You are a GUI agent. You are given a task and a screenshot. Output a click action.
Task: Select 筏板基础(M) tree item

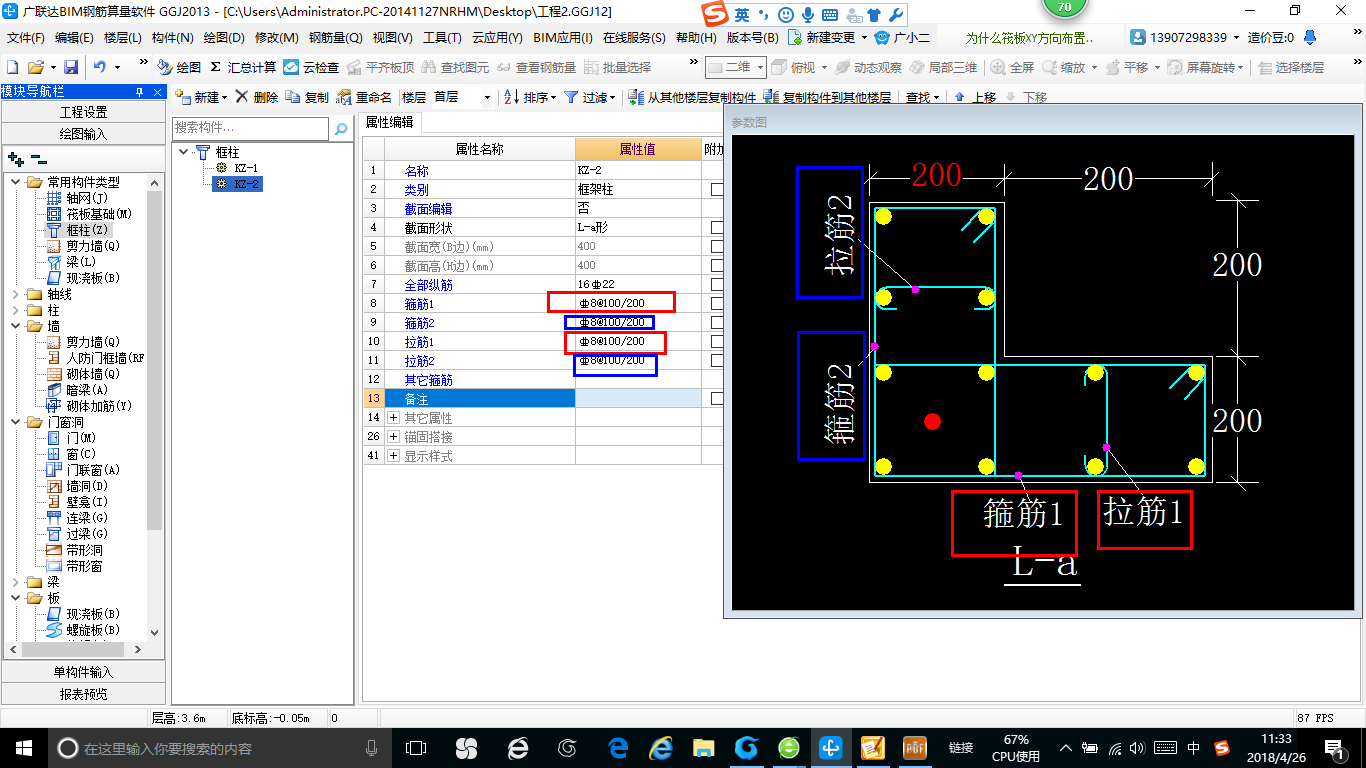[89, 214]
